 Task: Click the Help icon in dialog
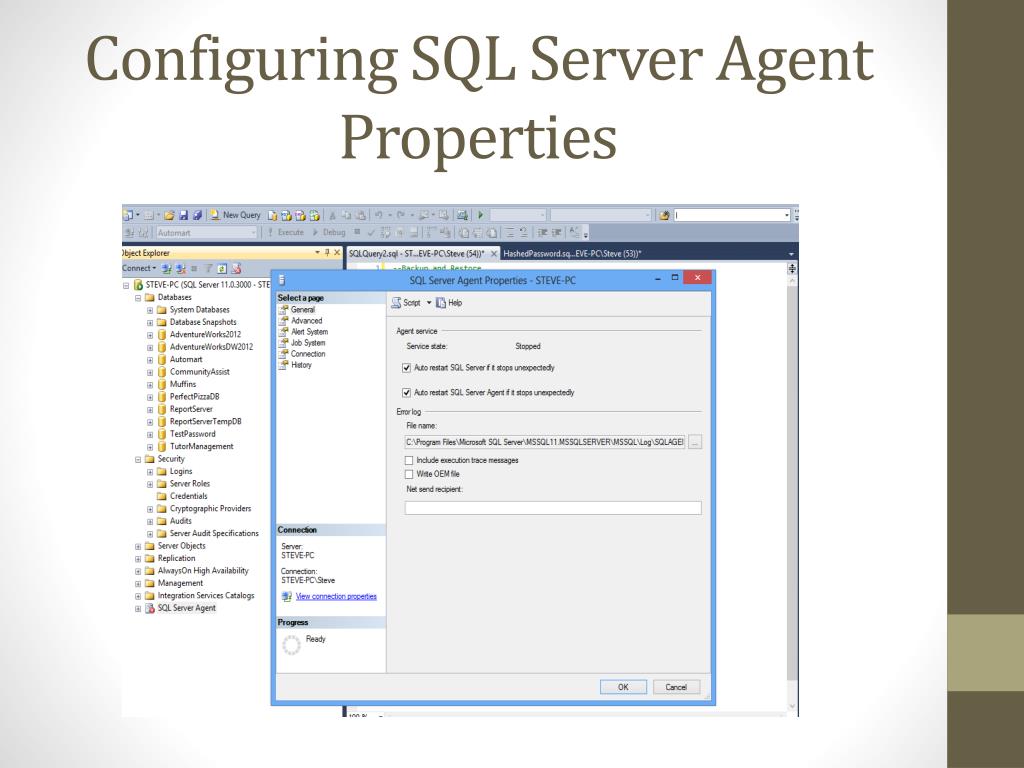point(441,302)
